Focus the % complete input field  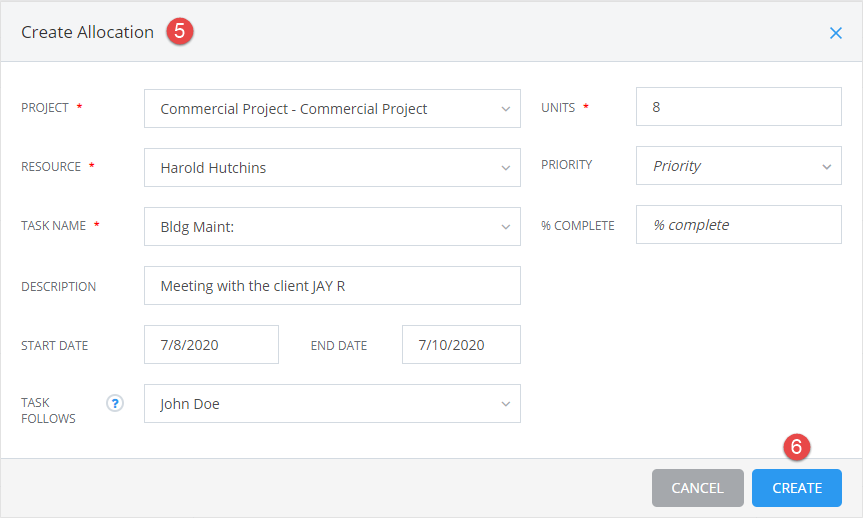[x=739, y=225]
